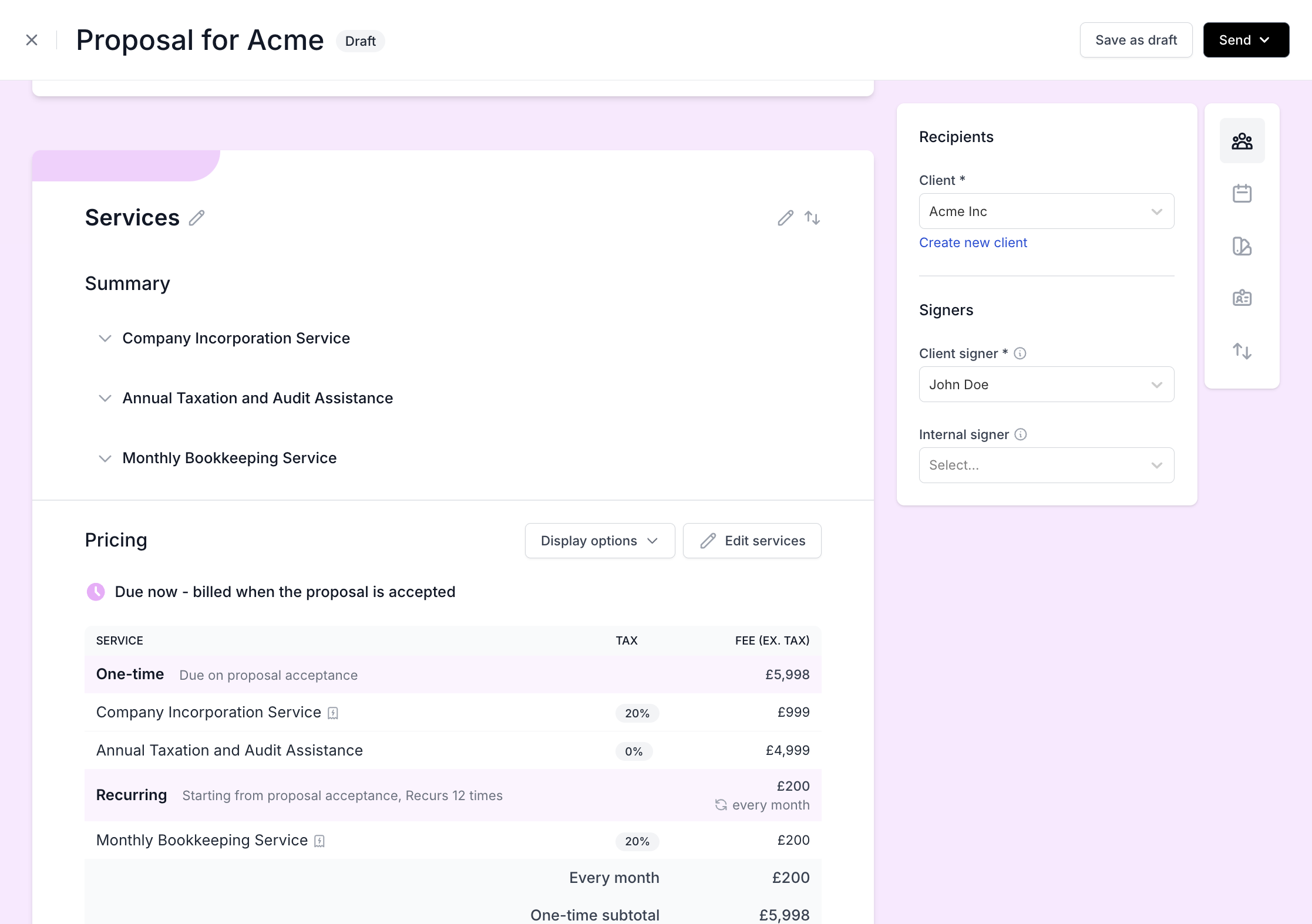This screenshot has height=924, width=1312.
Task: Click the edit section pencil beside the reorder arrows
Action: [786, 218]
